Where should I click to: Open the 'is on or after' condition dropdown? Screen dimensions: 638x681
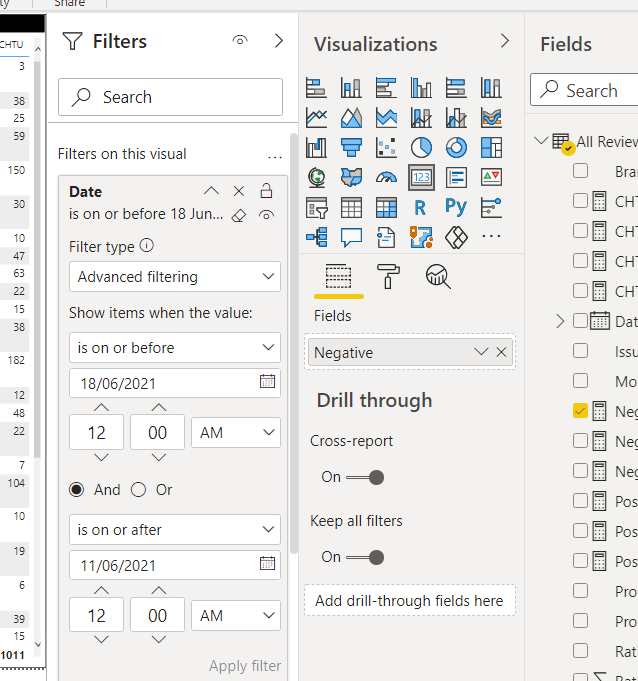pos(175,529)
